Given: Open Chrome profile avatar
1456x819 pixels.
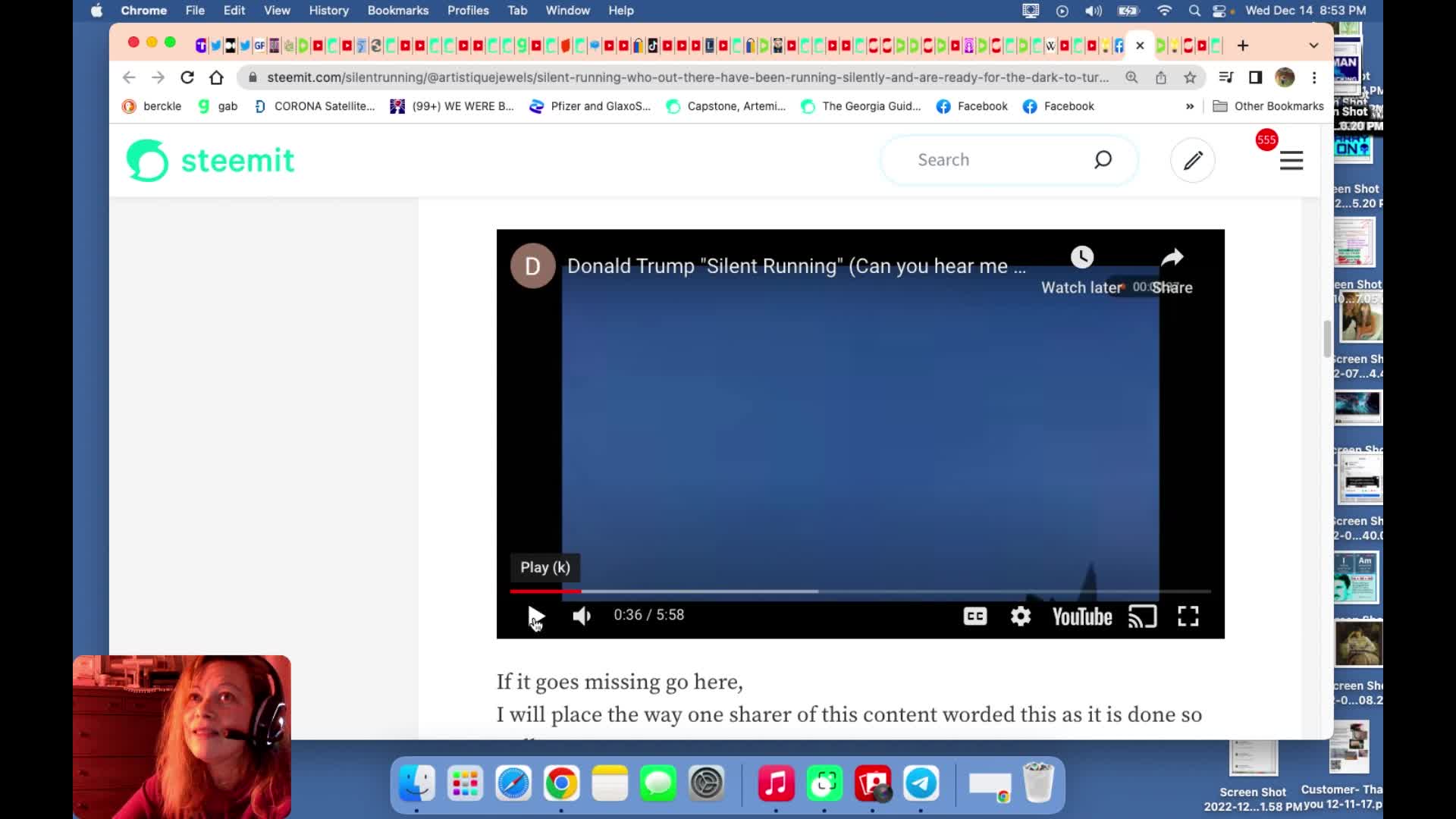Looking at the screenshot, I should 1285,77.
